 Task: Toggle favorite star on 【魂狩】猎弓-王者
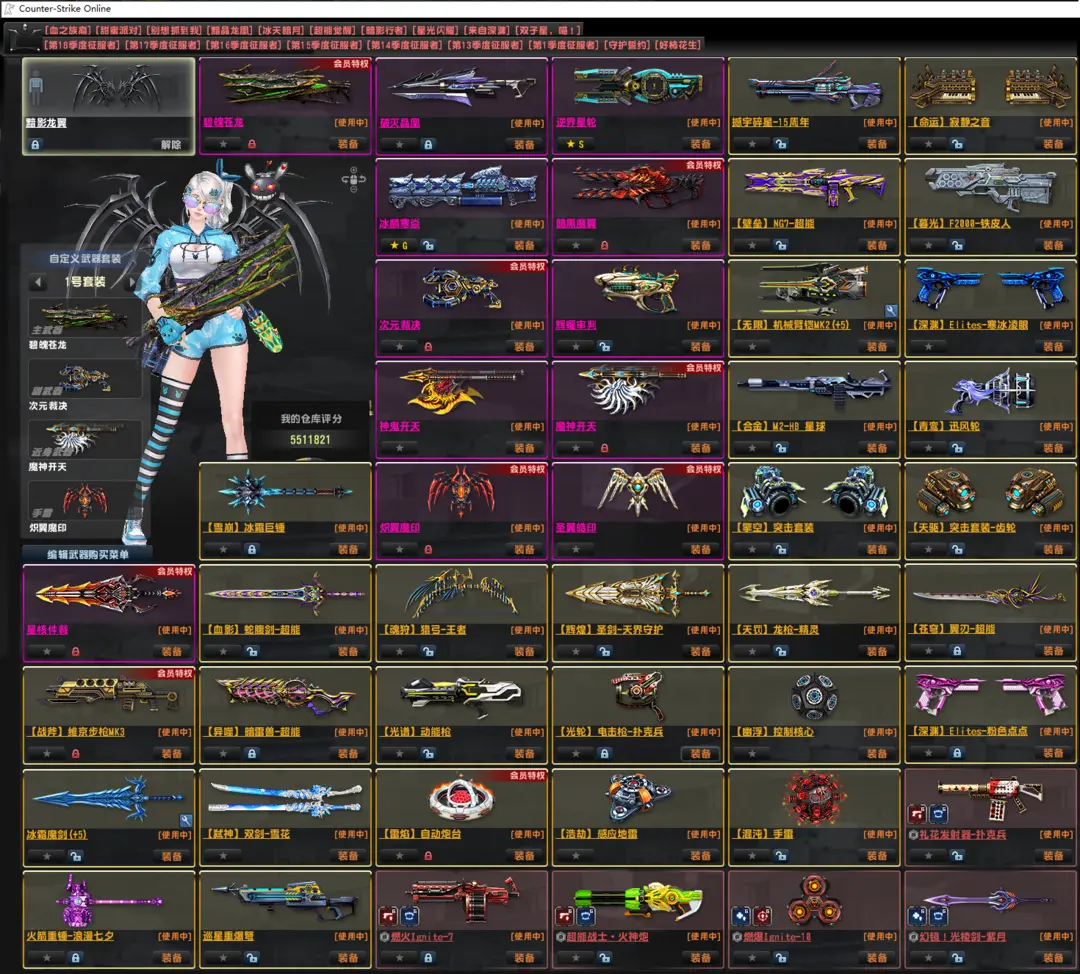(x=399, y=651)
